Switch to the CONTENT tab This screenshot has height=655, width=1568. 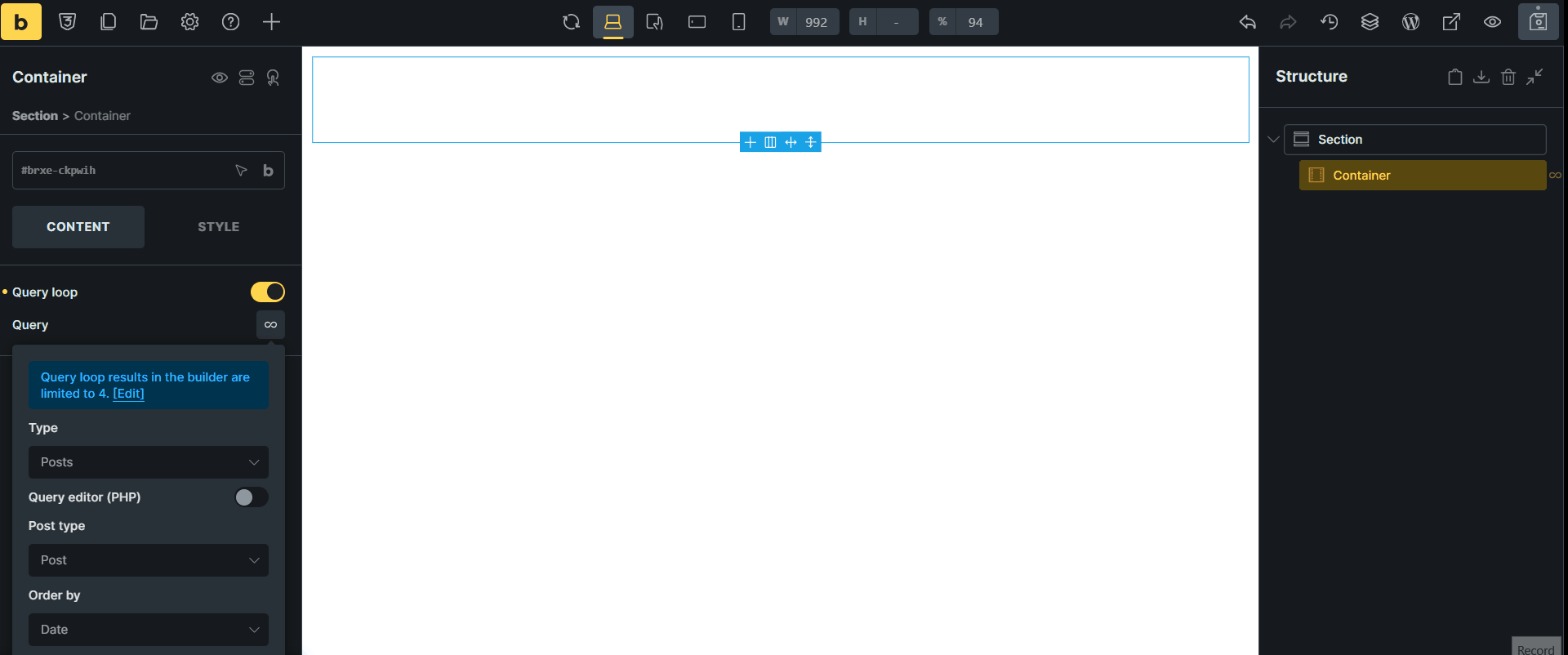[x=78, y=227]
